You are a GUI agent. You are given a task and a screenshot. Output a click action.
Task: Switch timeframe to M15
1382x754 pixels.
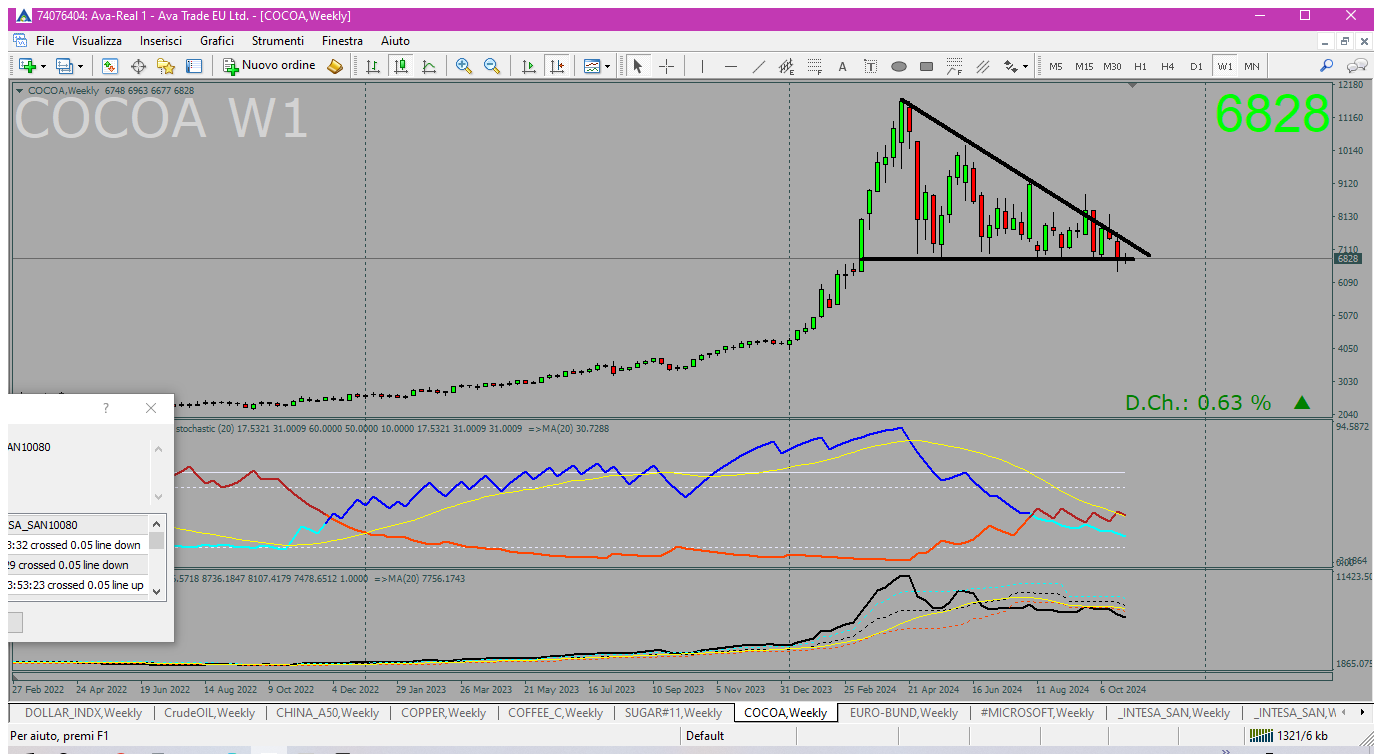click(1084, 66)
